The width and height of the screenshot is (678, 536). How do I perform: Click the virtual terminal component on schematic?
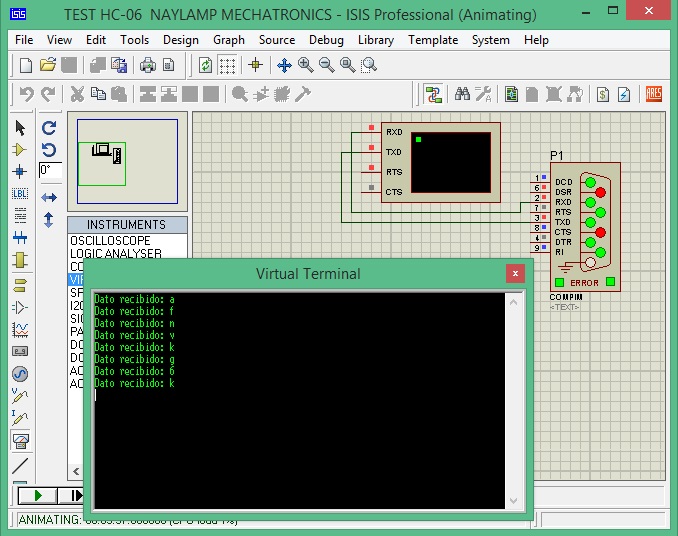click(x=441, y=163)
